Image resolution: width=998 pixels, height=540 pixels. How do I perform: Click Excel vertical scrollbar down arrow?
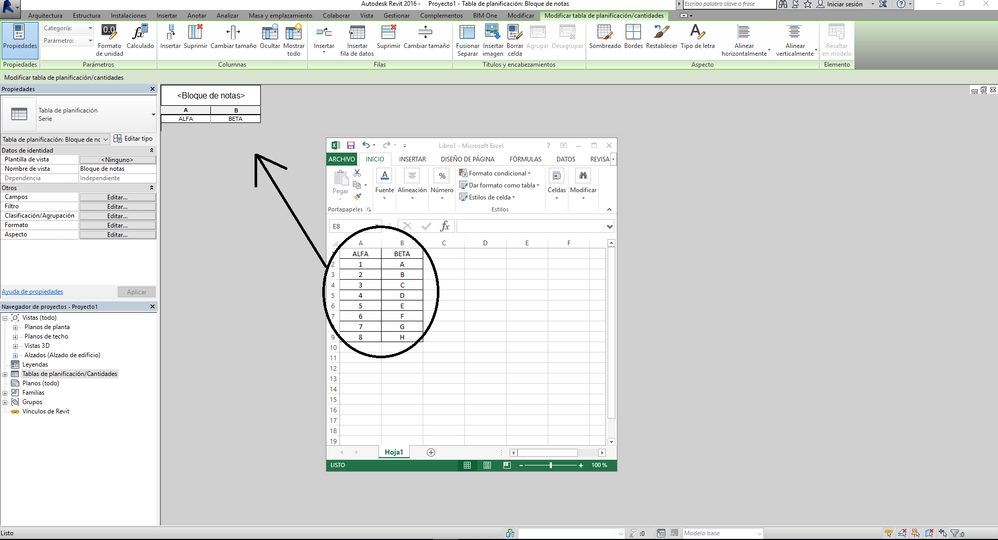[611, 441]
